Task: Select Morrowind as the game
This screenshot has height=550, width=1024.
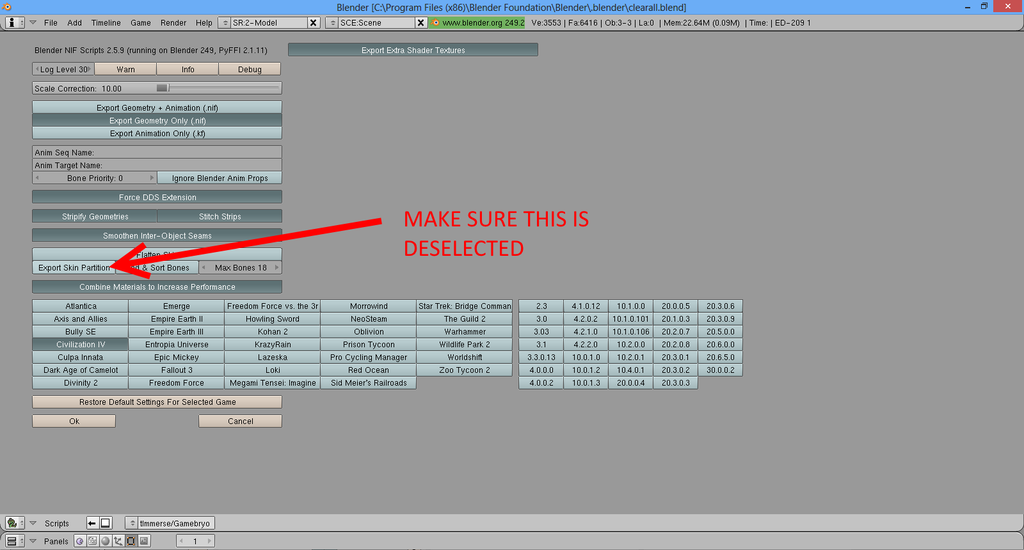Action: (x=368, y=306)
